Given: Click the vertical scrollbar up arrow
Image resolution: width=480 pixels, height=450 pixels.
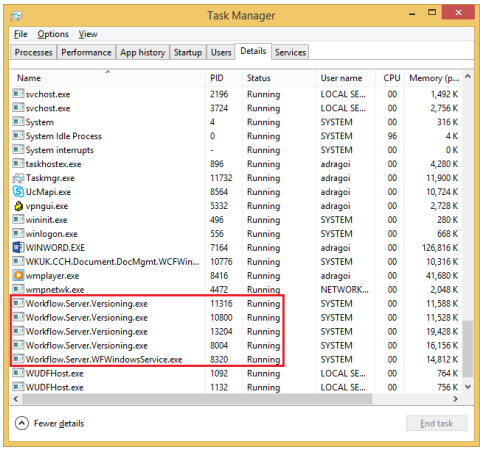Looking at the screenshot, I should tap(468, 77).
